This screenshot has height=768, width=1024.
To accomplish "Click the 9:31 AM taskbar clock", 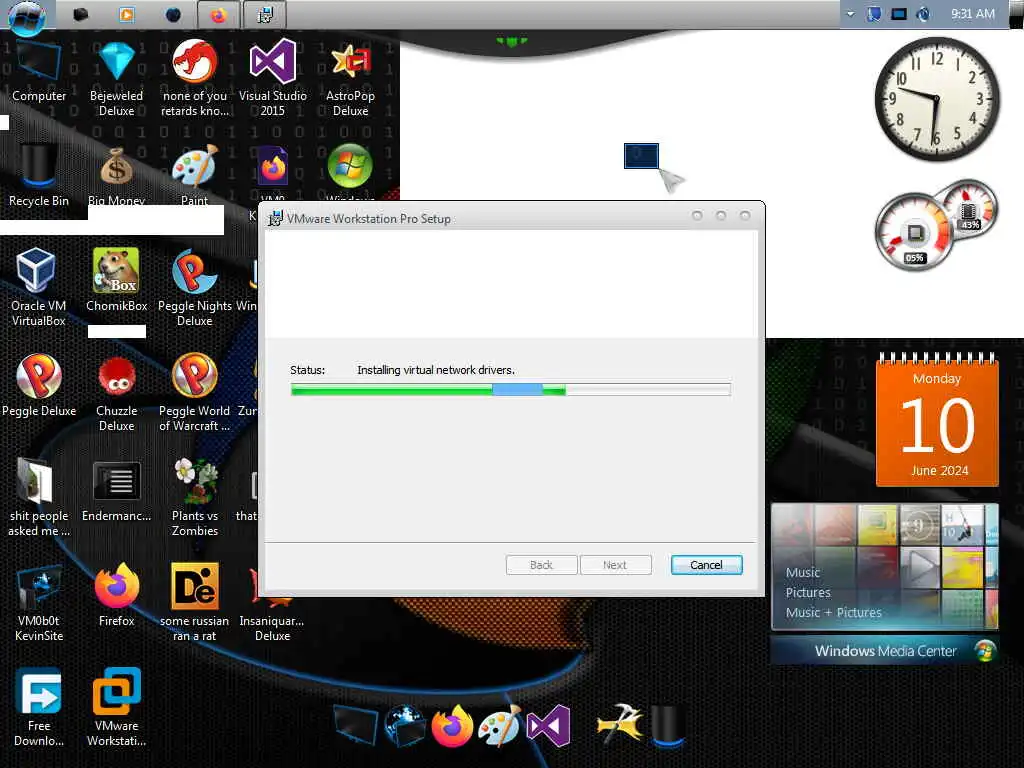I will coord(972,14).
